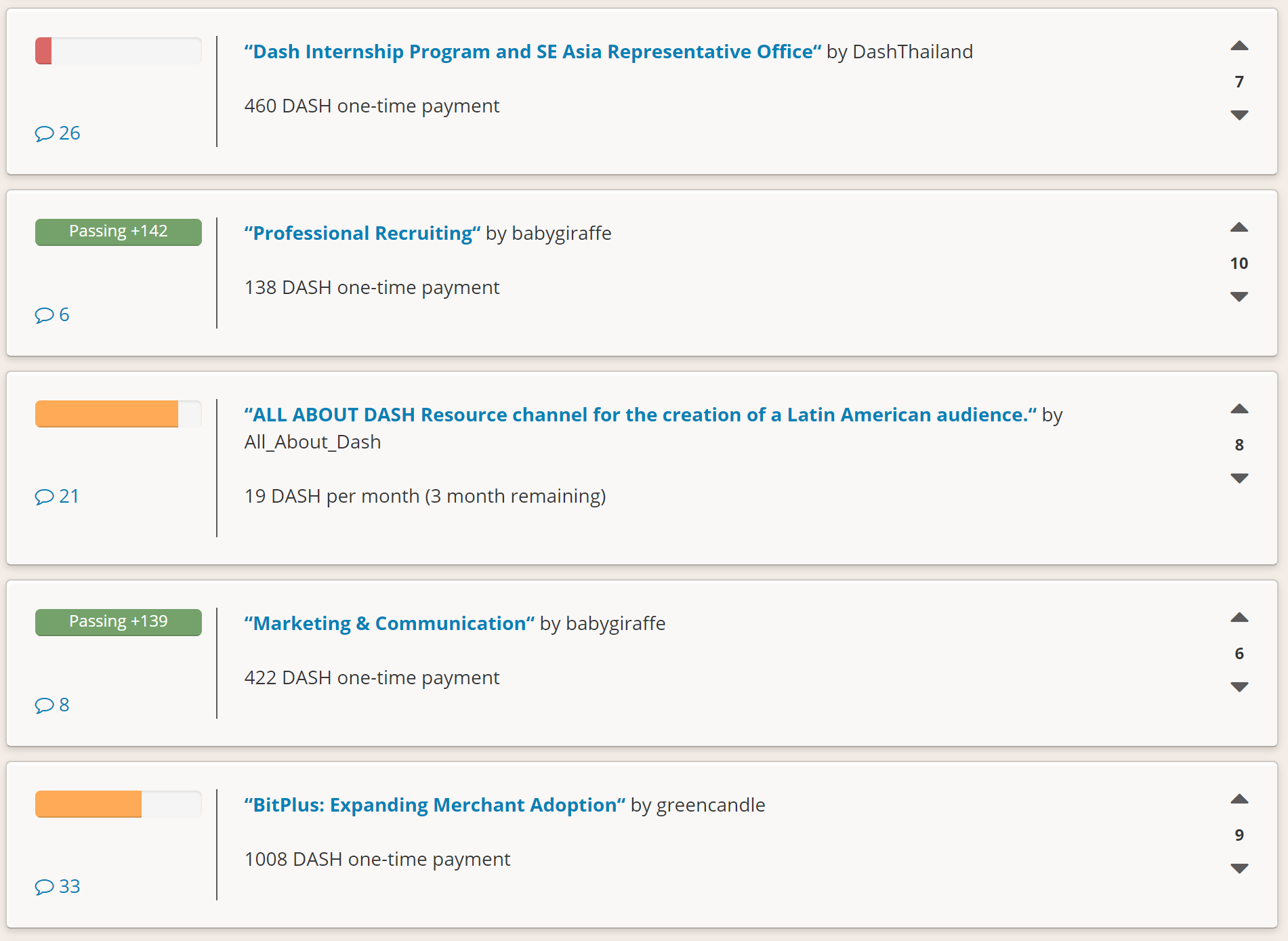The height and width of the screenshot is (941, 1288).
Task: Upvote the Dash Internship Program proposal
Action: pyautogui.click(x=1239, y=46)
